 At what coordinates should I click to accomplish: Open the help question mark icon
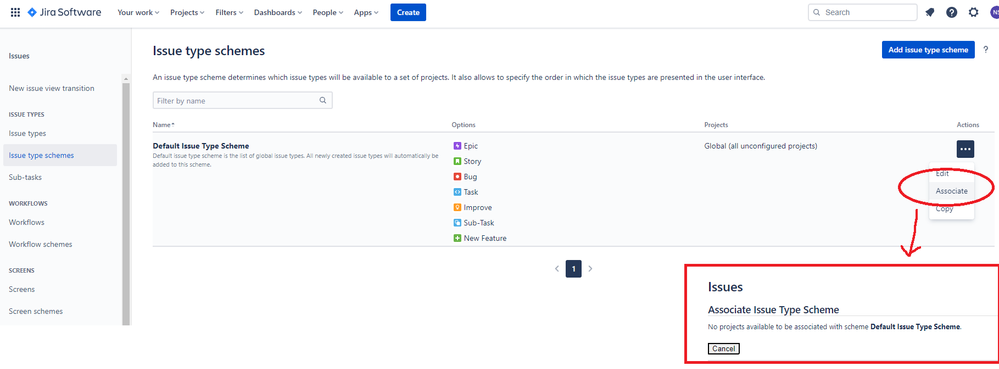tap(951, 12)
